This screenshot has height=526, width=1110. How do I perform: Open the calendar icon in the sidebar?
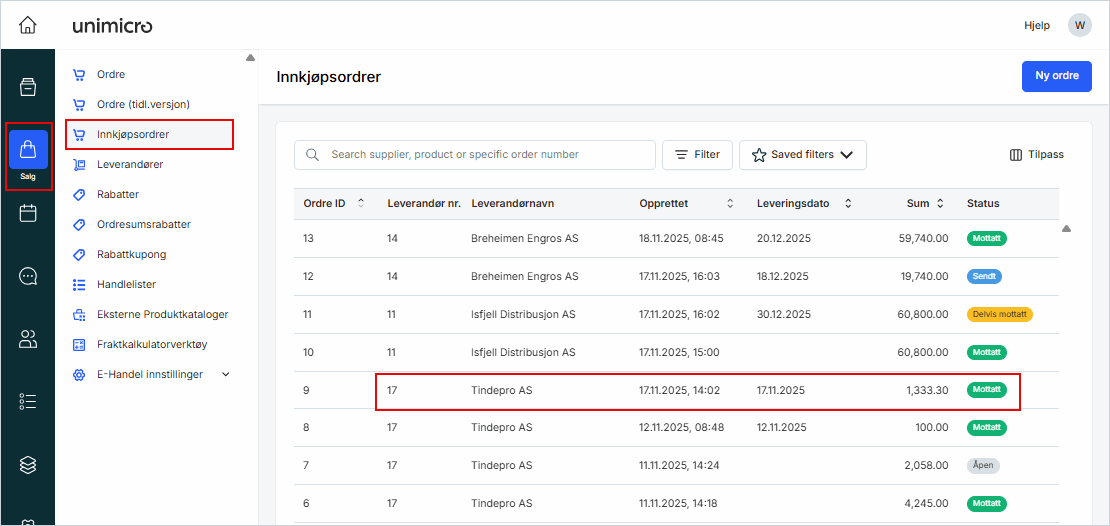pos(28,213)
